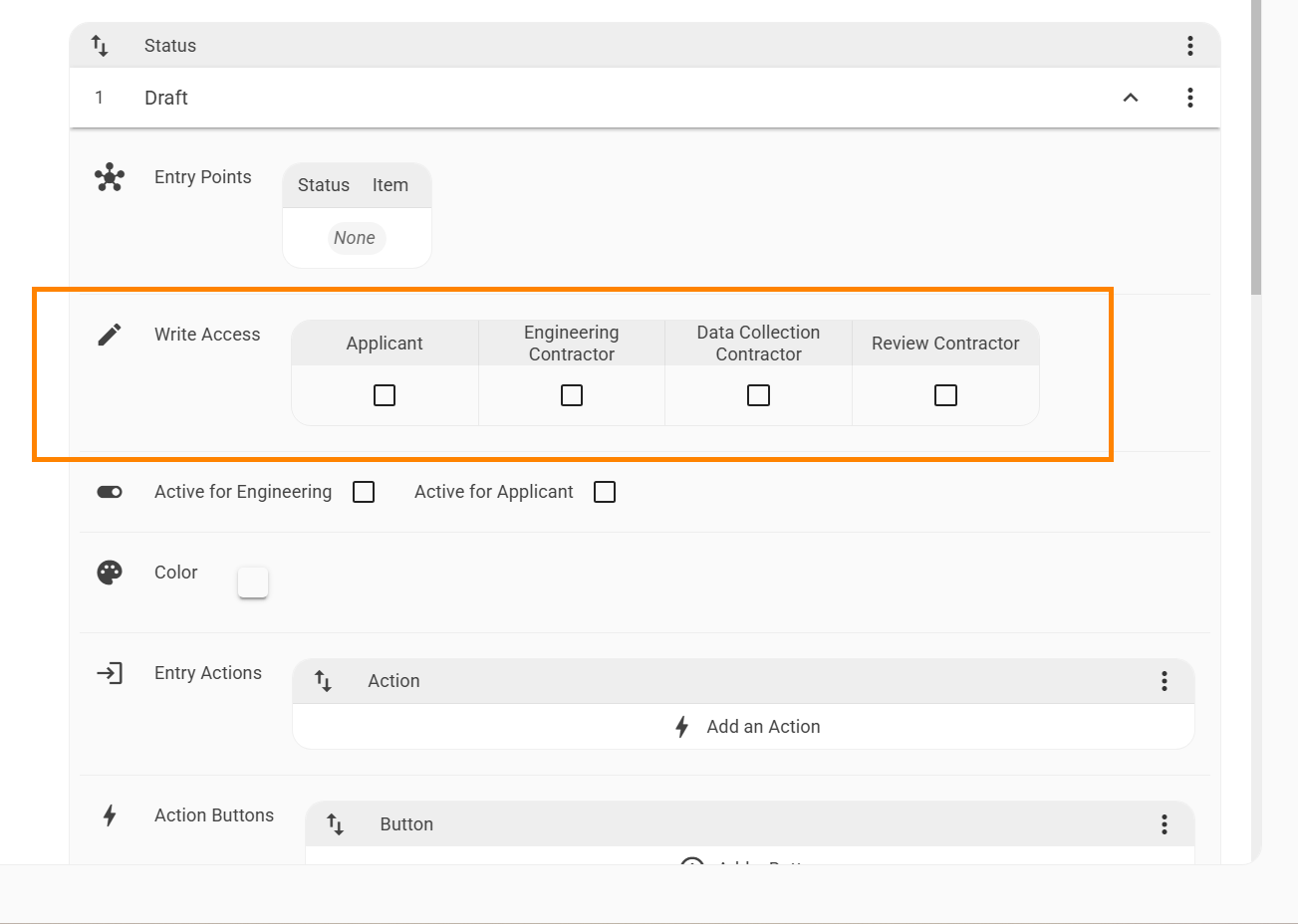1298x924 pixels.
Task: Check the Active for Applicant box
Action: 605,492
